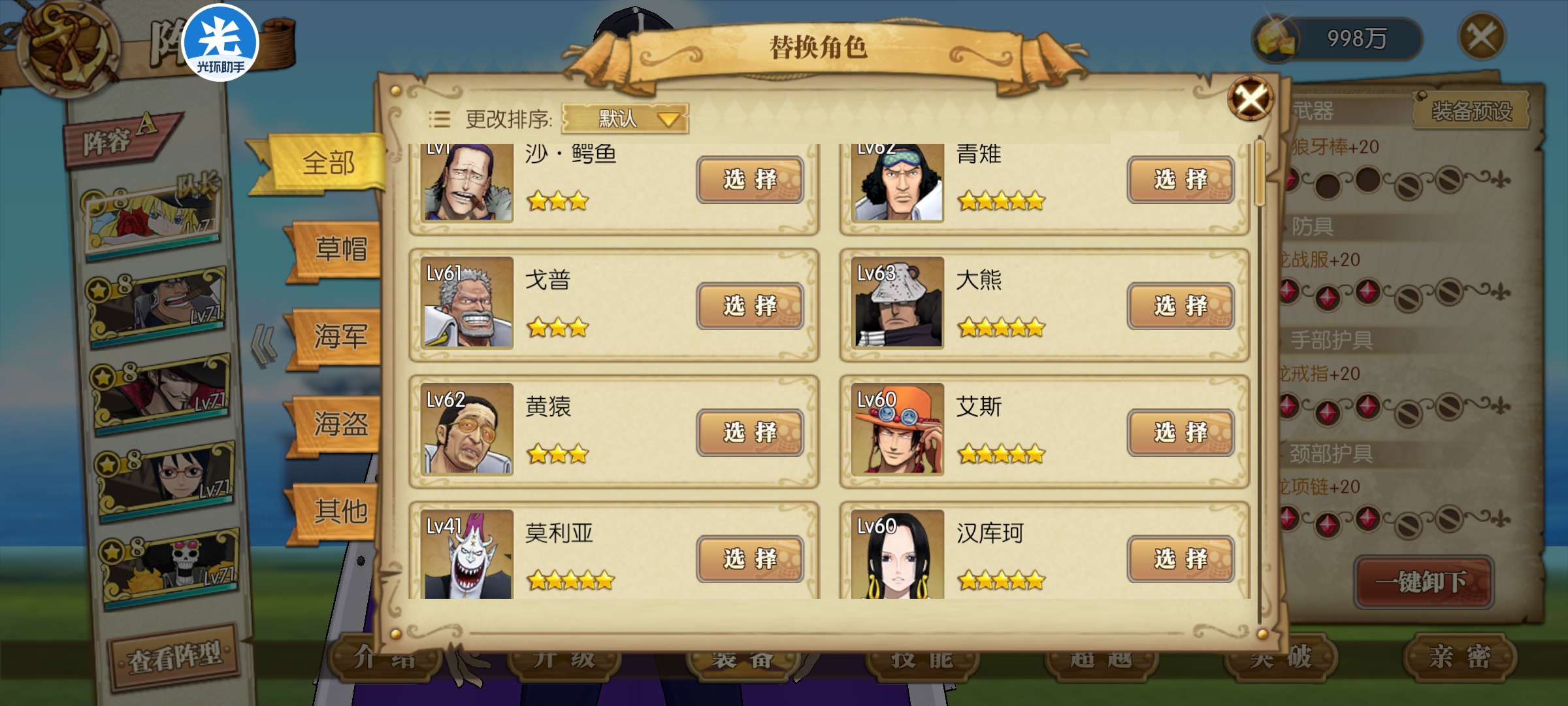The width and height of the screenshot is (1568, 706).
Task: Tap the 光环助手 floating icon
Action: [220, 43]
